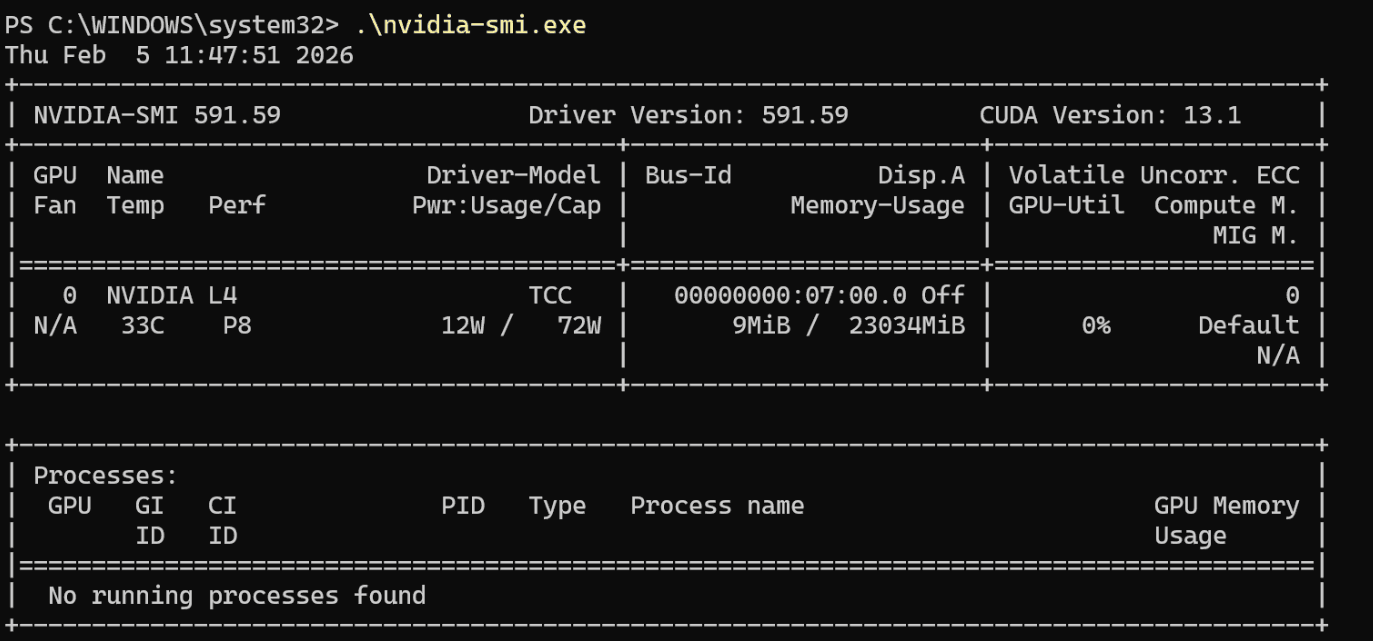Click the GPU utilization value 0%
The height and width of the screenshot is (641, 1373).
(x=1096, y=325)
